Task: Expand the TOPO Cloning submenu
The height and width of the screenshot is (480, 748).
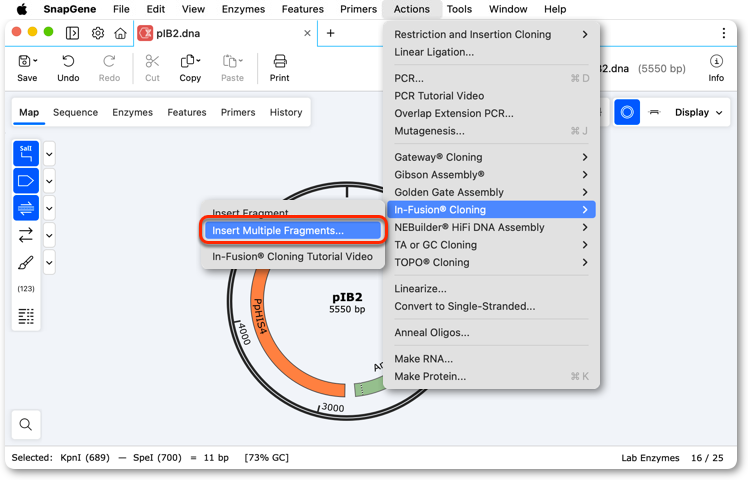Action: point(491,262)
